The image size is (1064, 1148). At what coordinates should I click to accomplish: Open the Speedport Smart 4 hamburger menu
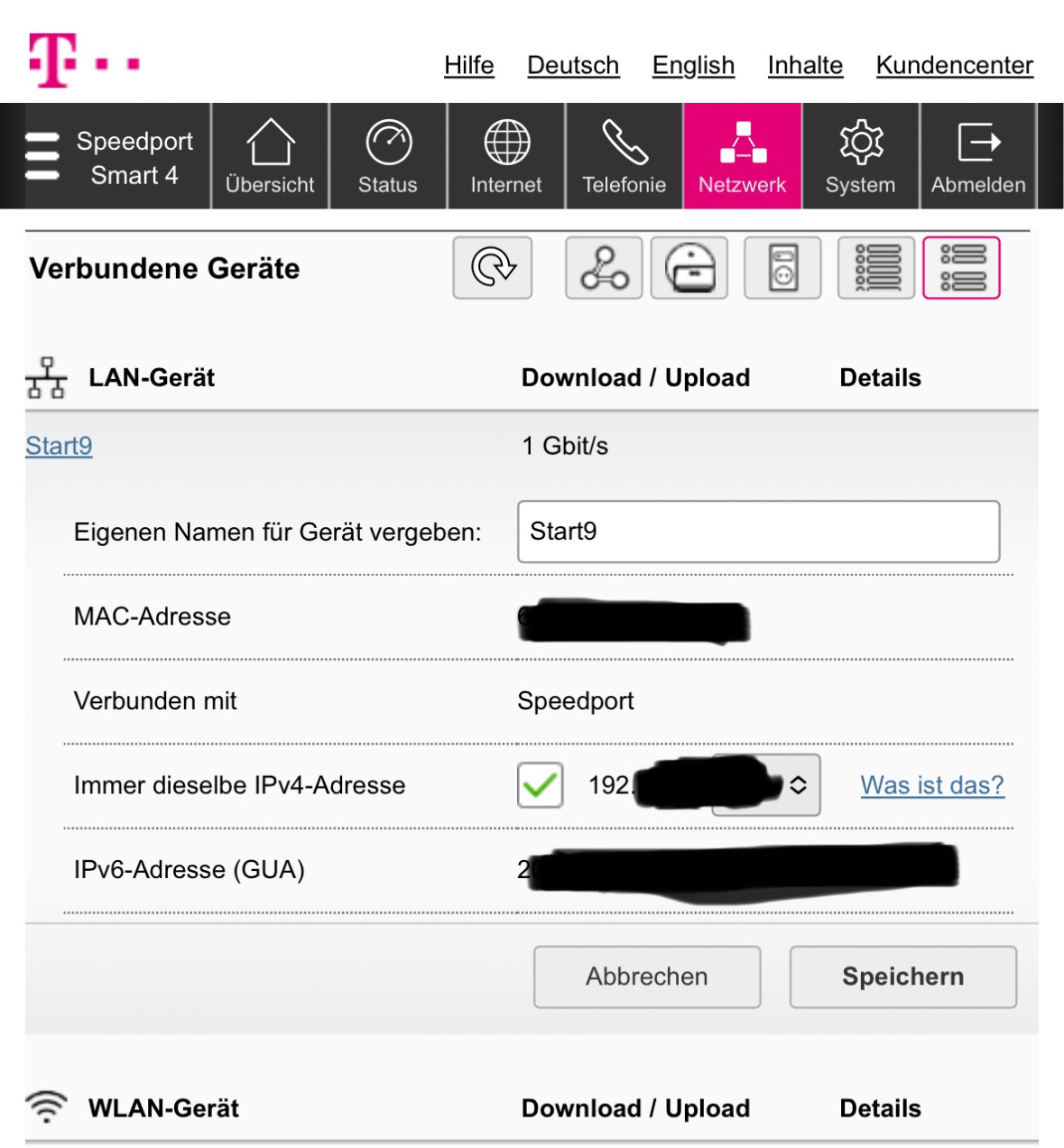coord(42,156)
